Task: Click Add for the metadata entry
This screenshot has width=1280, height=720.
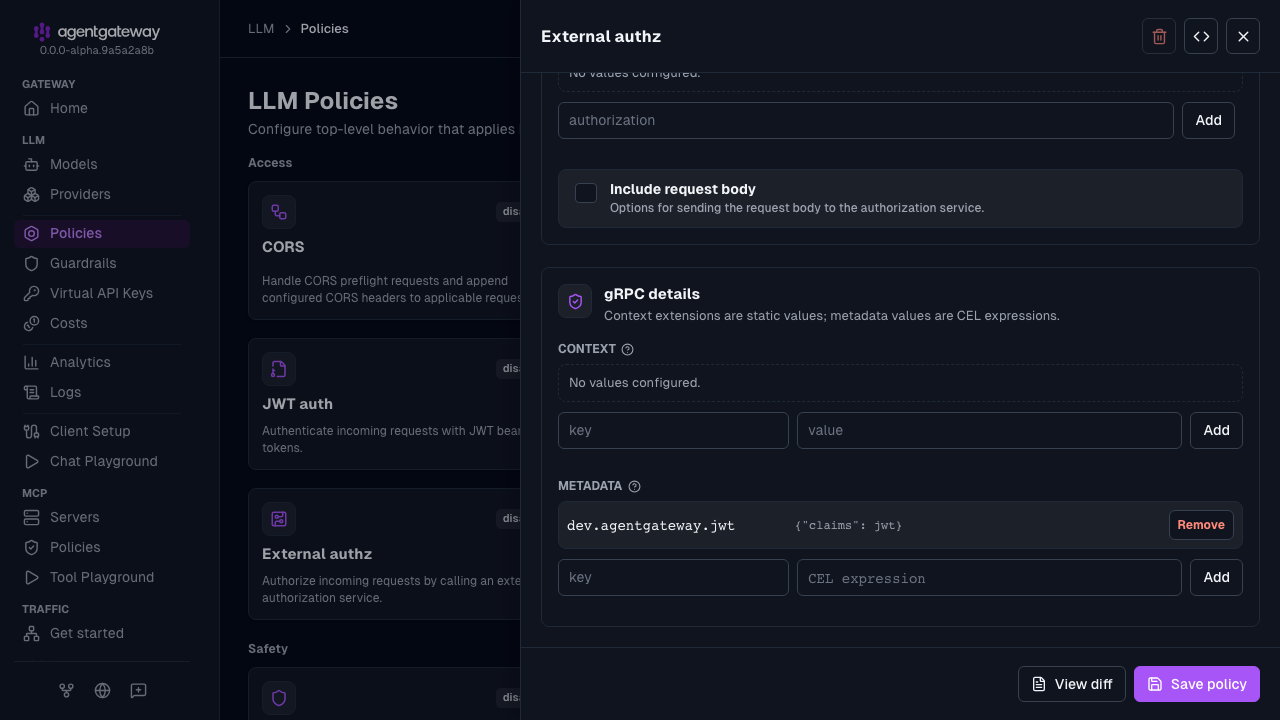Action: pos(1216,577)
